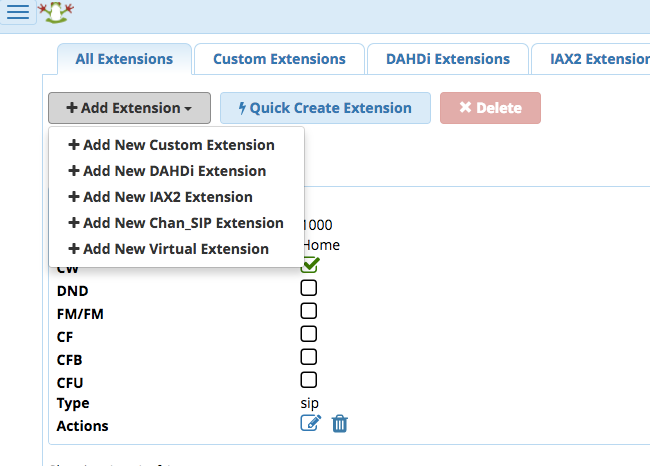Enable the DND checkbox
This screenshot has height=466, width=650.
(x=309, y=288)
